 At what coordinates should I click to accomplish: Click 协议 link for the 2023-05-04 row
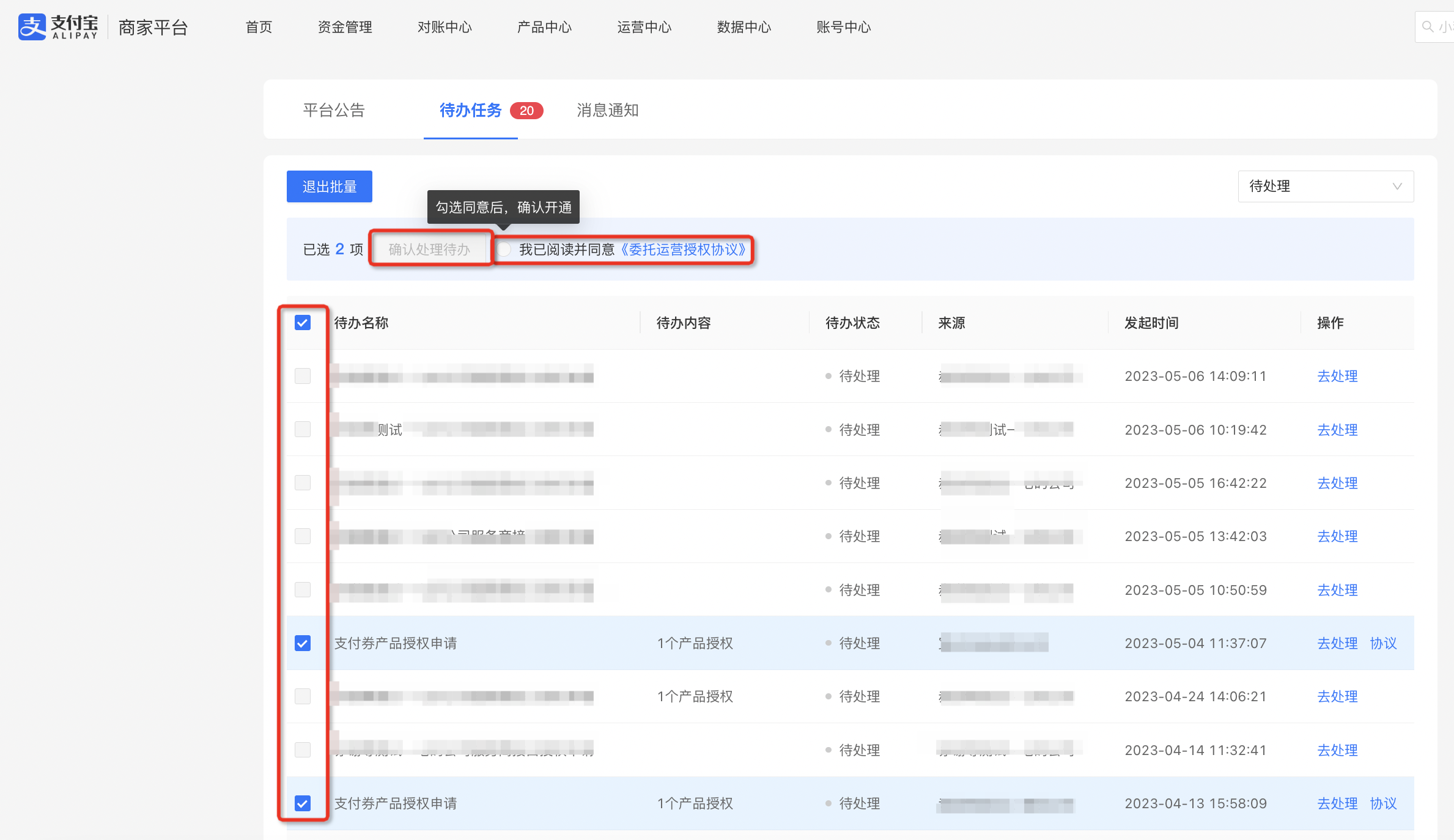(x=1383, y=643)
